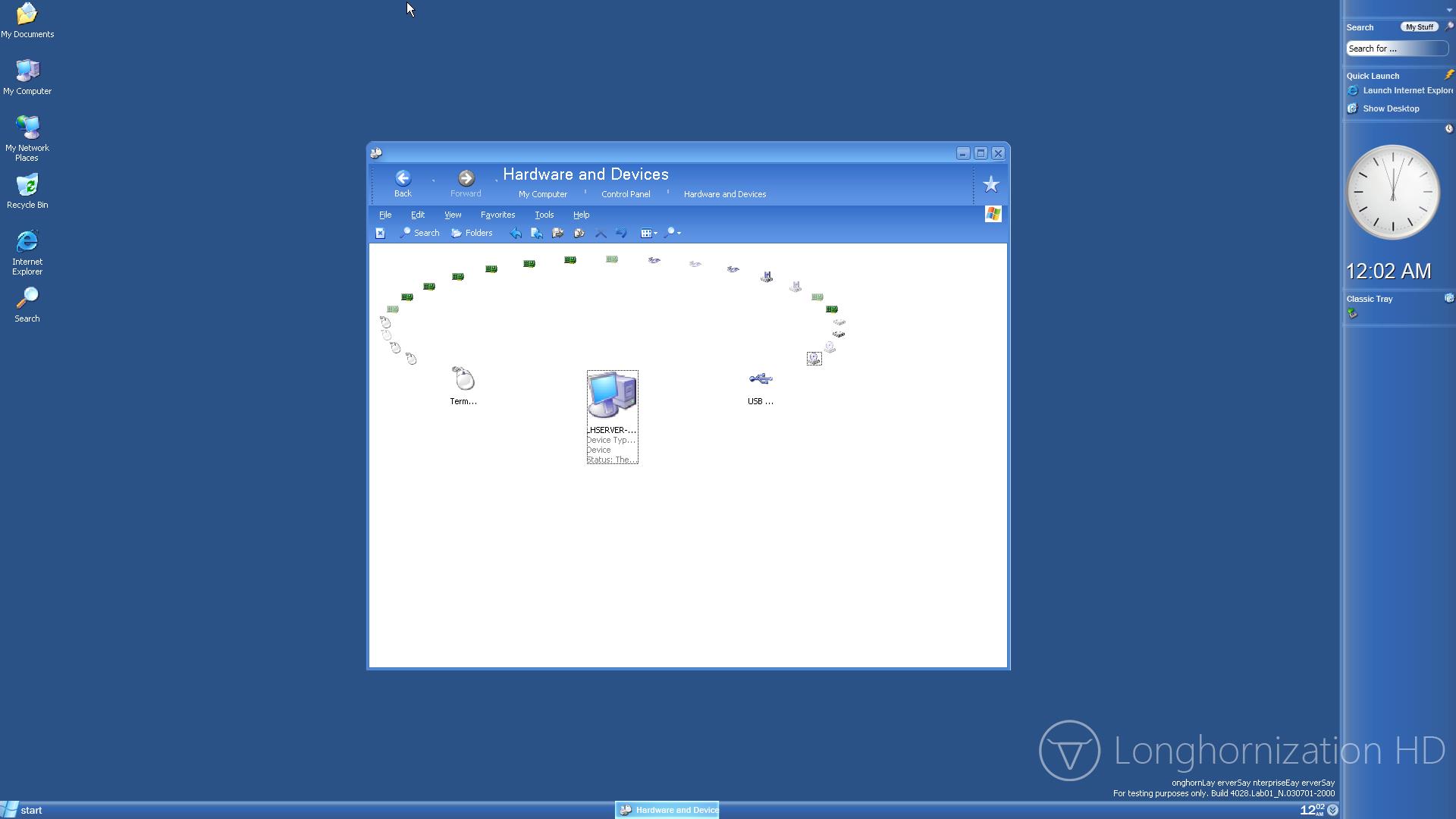Expand the magnifier dropdown arrow in toolbar
1456x819 pixels.
[x=679, y=233]
